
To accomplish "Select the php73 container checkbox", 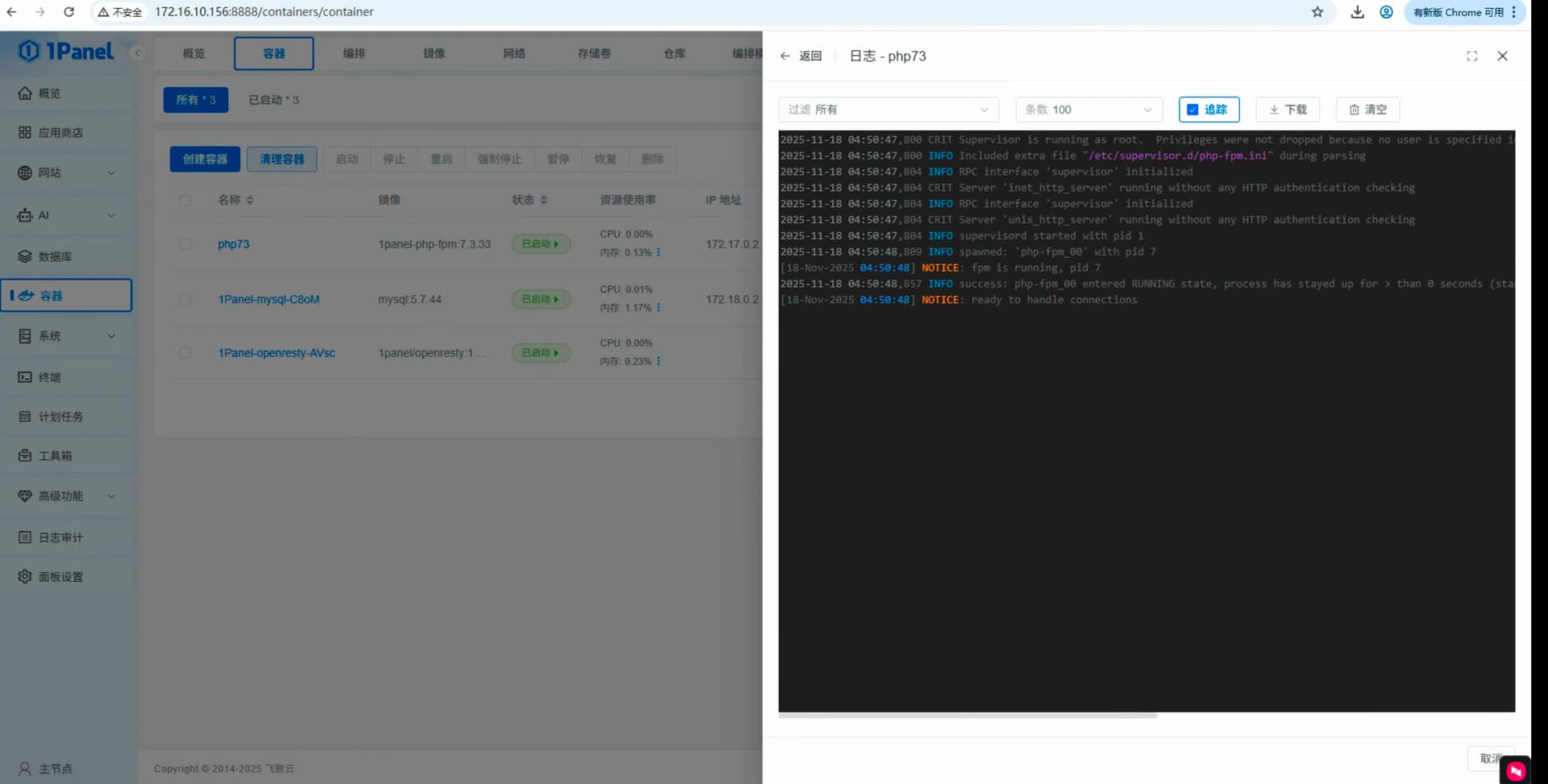I will [185, 244].
